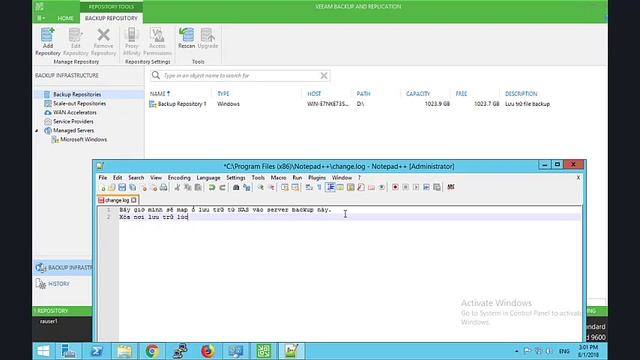
Task: Open the File menu in Notepad++
Action: [x=102, y=178]
